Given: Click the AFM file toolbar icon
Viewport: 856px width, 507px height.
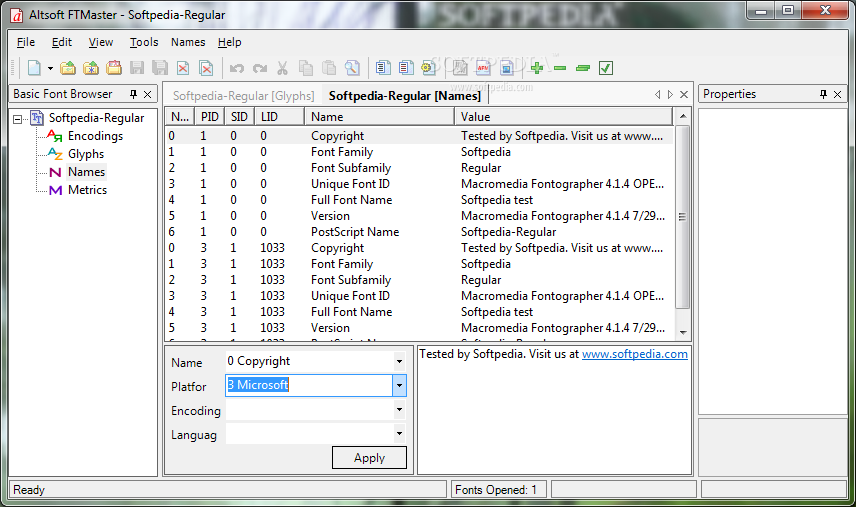Looking at the screenshot, I should coord(483,68).
